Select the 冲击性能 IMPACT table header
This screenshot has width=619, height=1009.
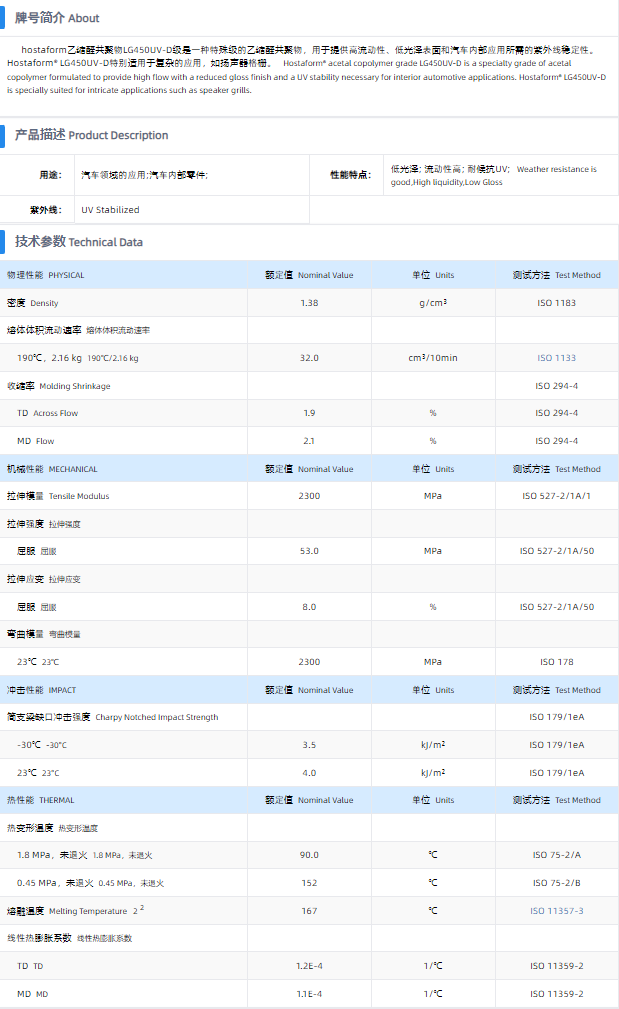[42, 690]
